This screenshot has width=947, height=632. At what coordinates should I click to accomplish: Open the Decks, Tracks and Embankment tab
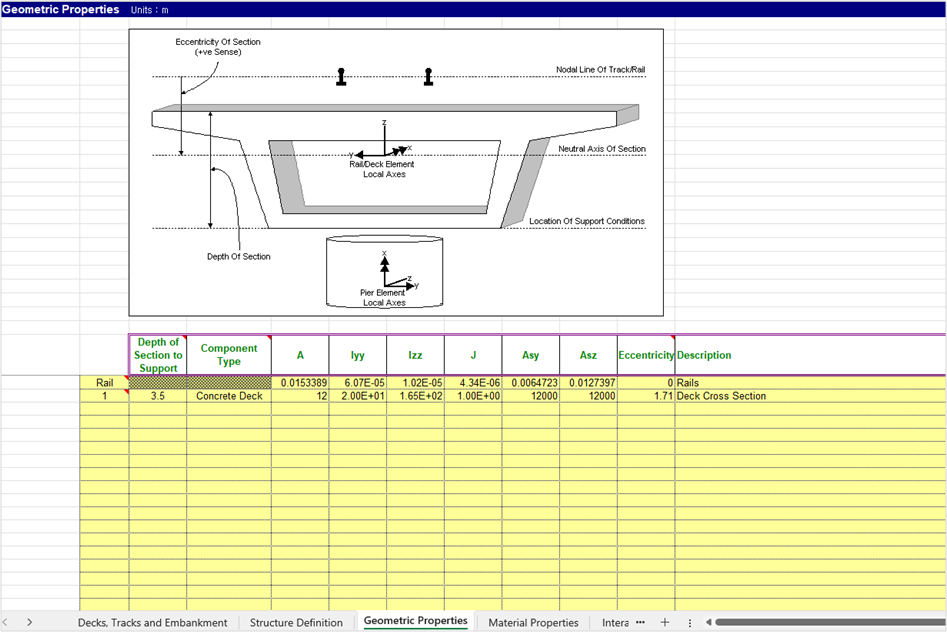(152, 622)
